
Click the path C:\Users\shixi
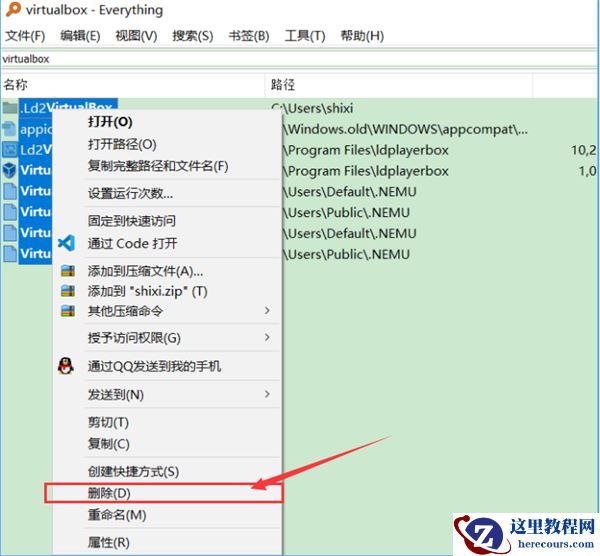[x=312, y=108]
